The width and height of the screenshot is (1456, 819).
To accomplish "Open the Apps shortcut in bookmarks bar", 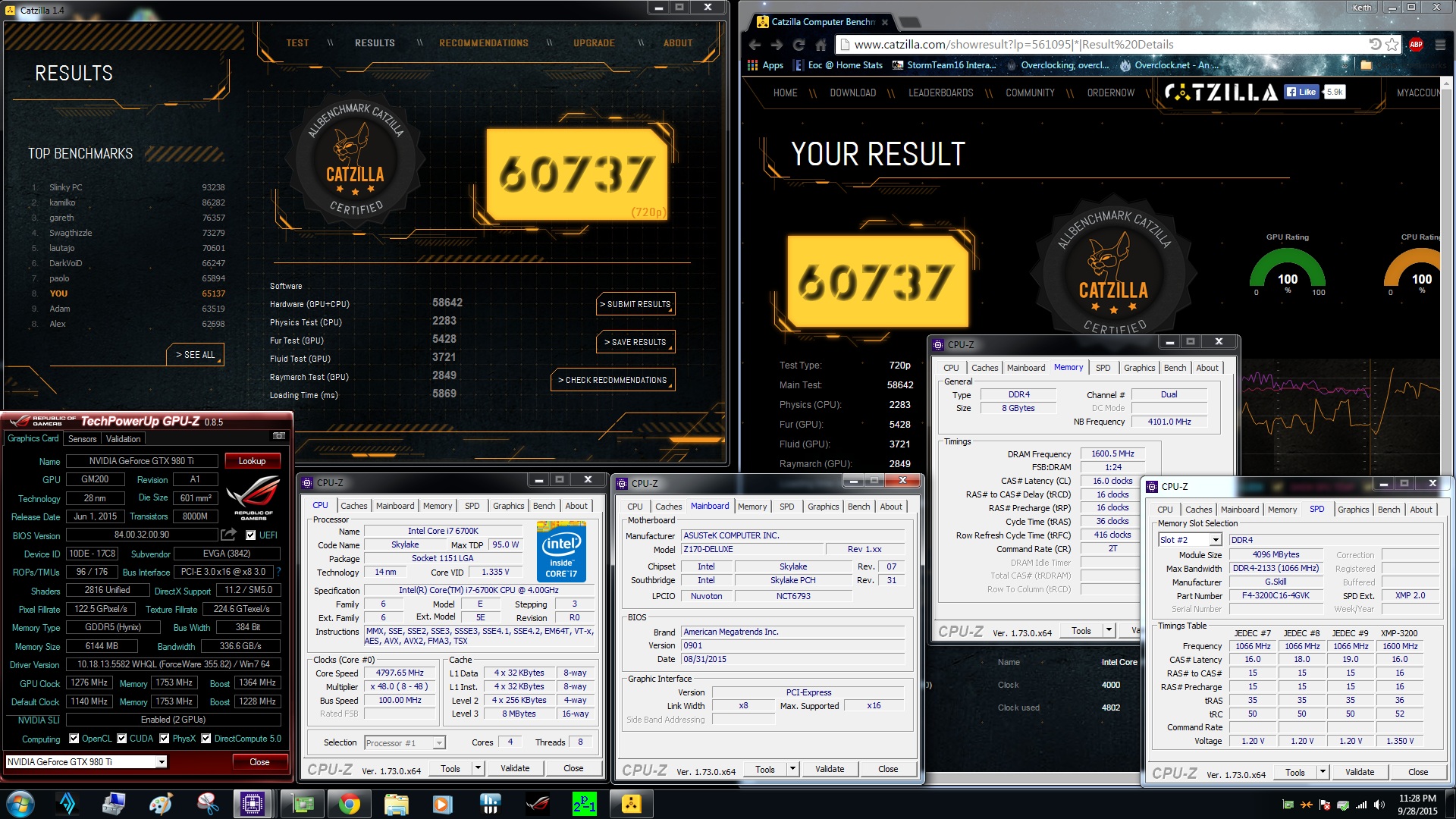I will pos(765,65).
